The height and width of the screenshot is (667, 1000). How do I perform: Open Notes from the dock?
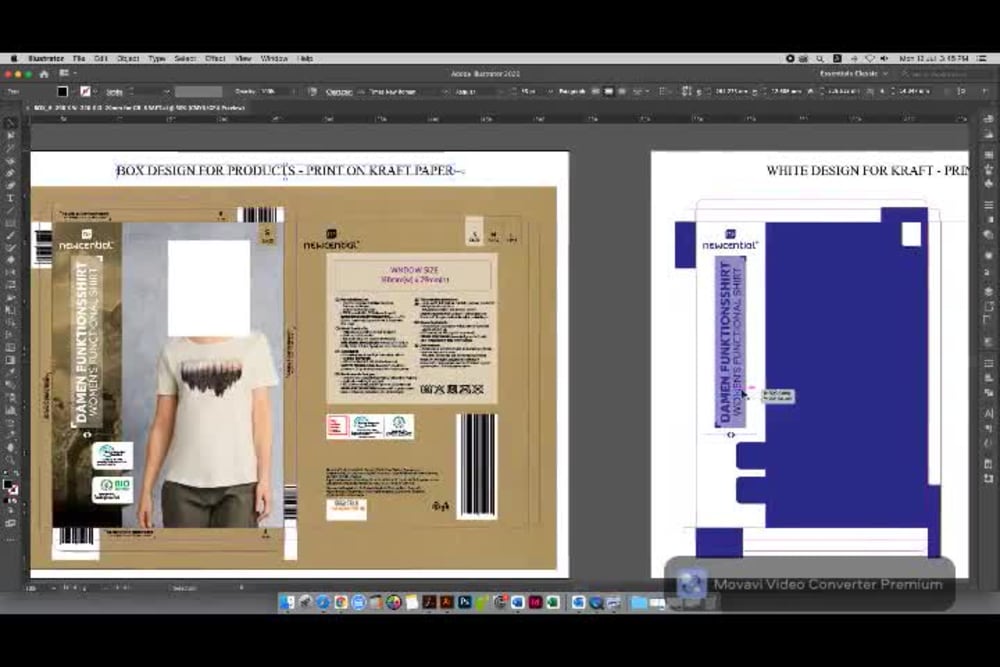[411, 601]
